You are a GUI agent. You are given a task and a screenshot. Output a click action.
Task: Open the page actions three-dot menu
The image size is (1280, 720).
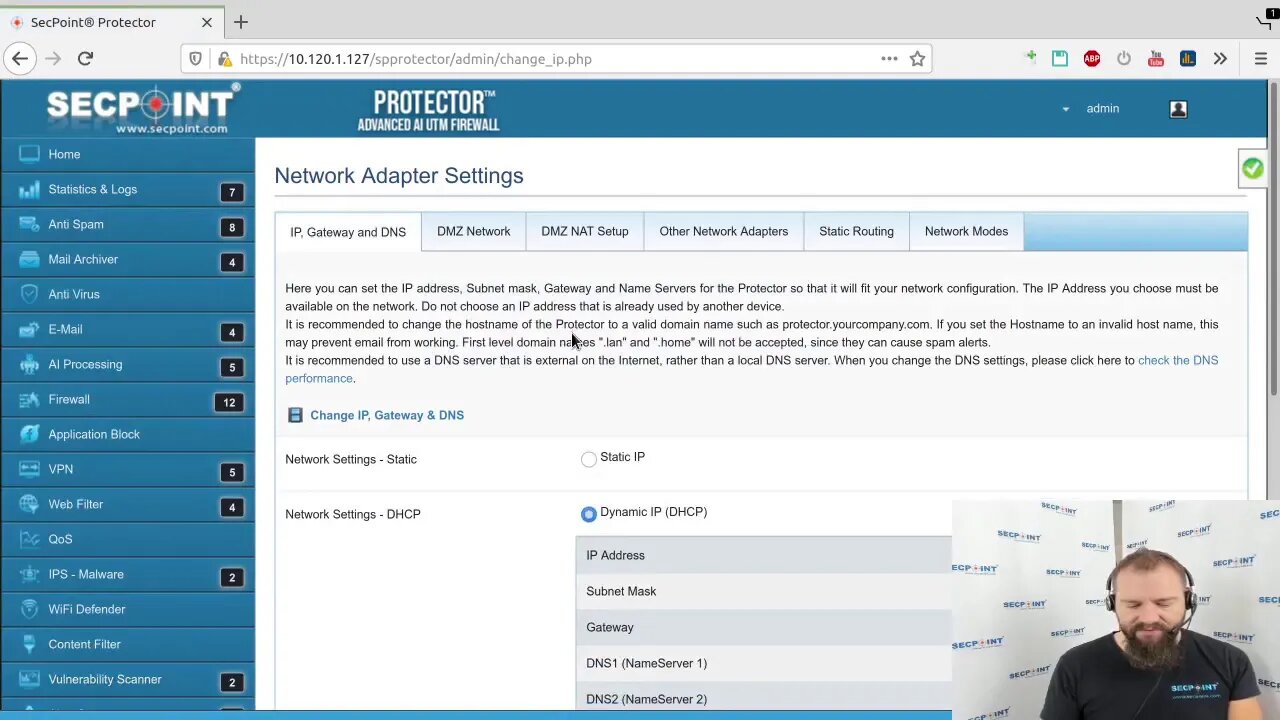(889, 59)
